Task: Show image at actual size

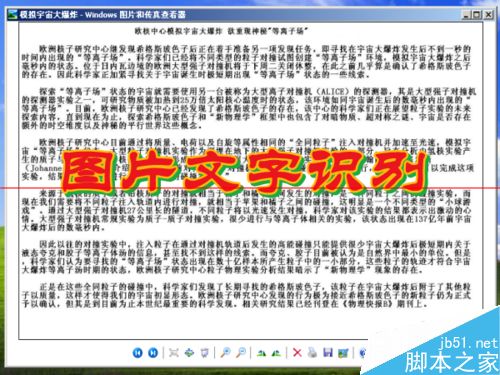Action: tap(189, 352)
